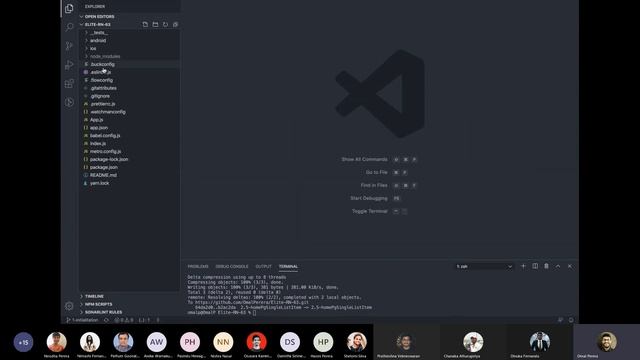
Task: Collapse all folders in Explorer
Action: 176,24
